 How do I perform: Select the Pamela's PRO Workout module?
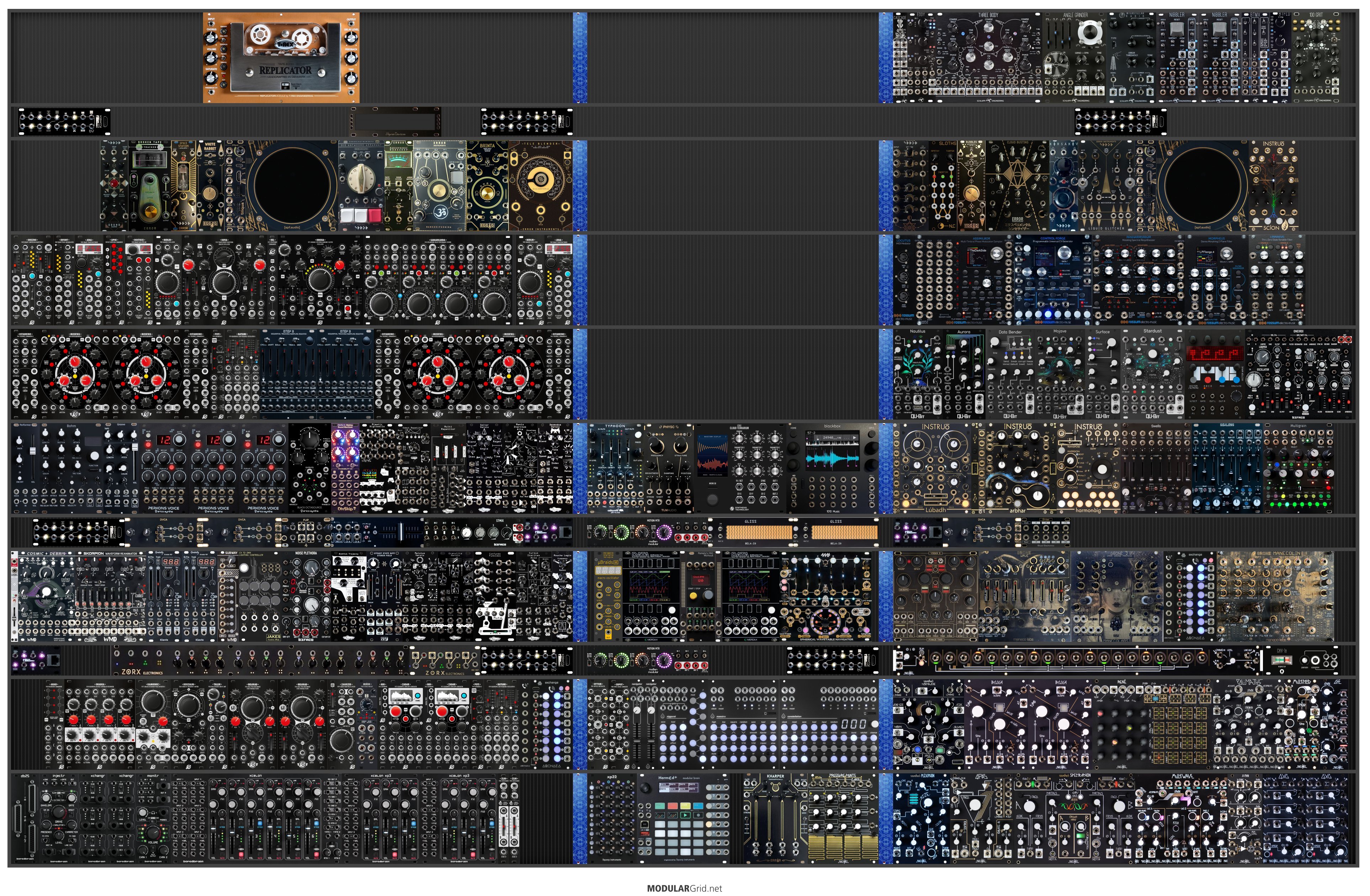click(x=701, y=596)
